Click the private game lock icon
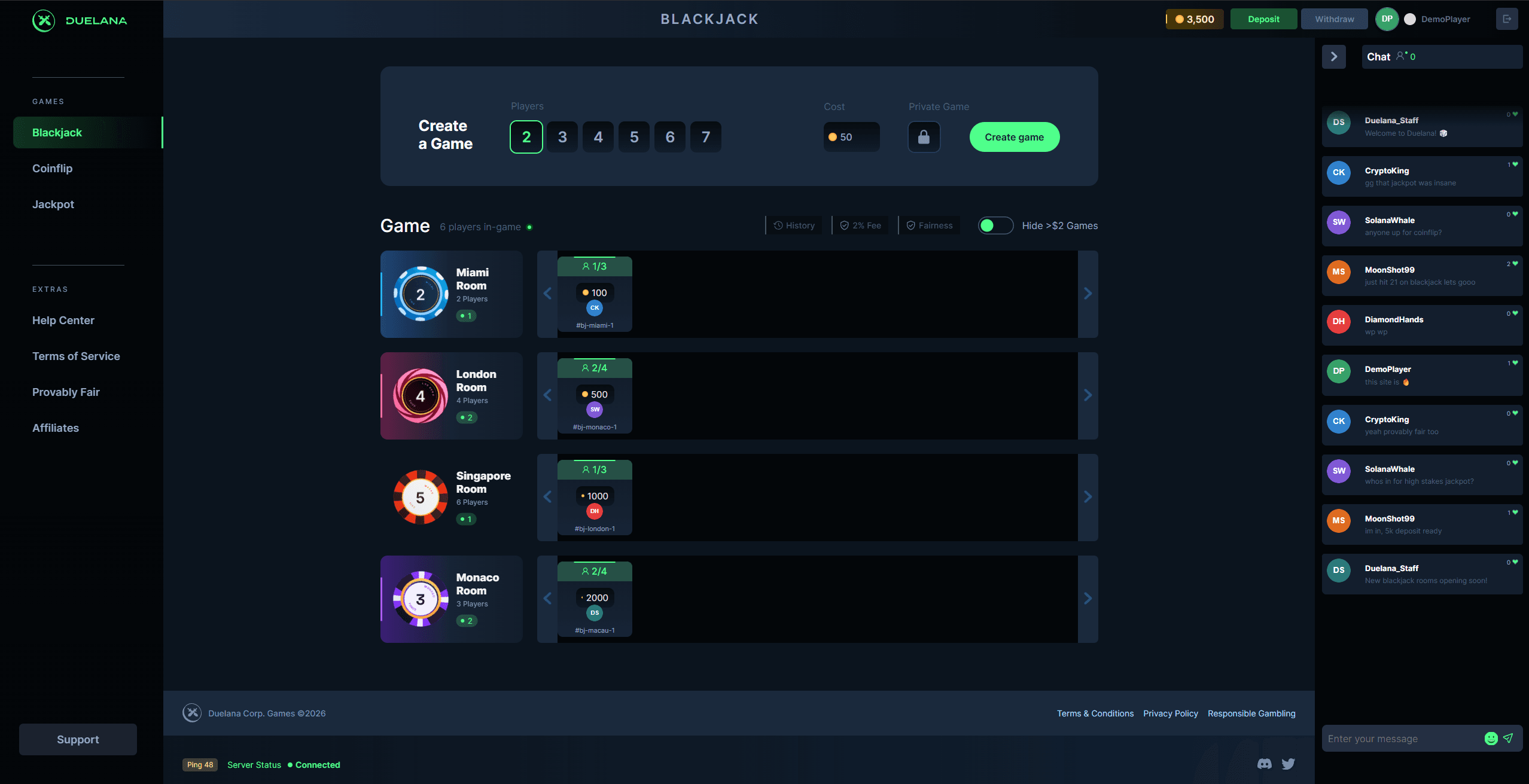 [924, 137]
